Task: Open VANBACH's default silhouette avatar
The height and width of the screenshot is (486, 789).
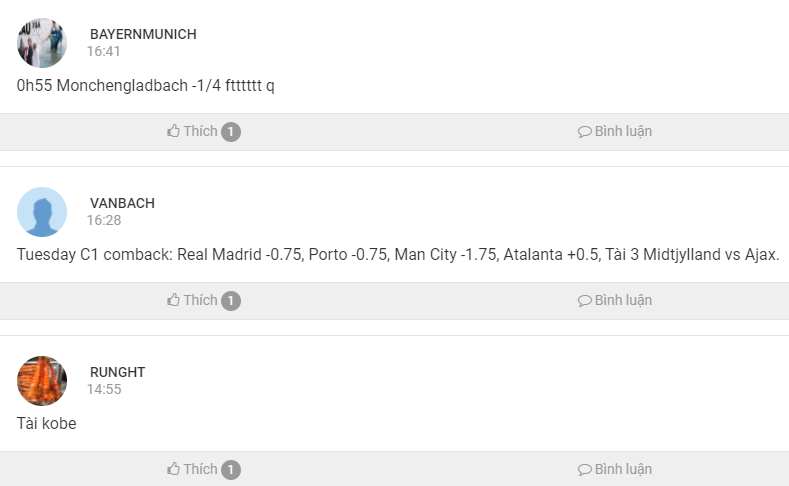Action: (42, 212)
